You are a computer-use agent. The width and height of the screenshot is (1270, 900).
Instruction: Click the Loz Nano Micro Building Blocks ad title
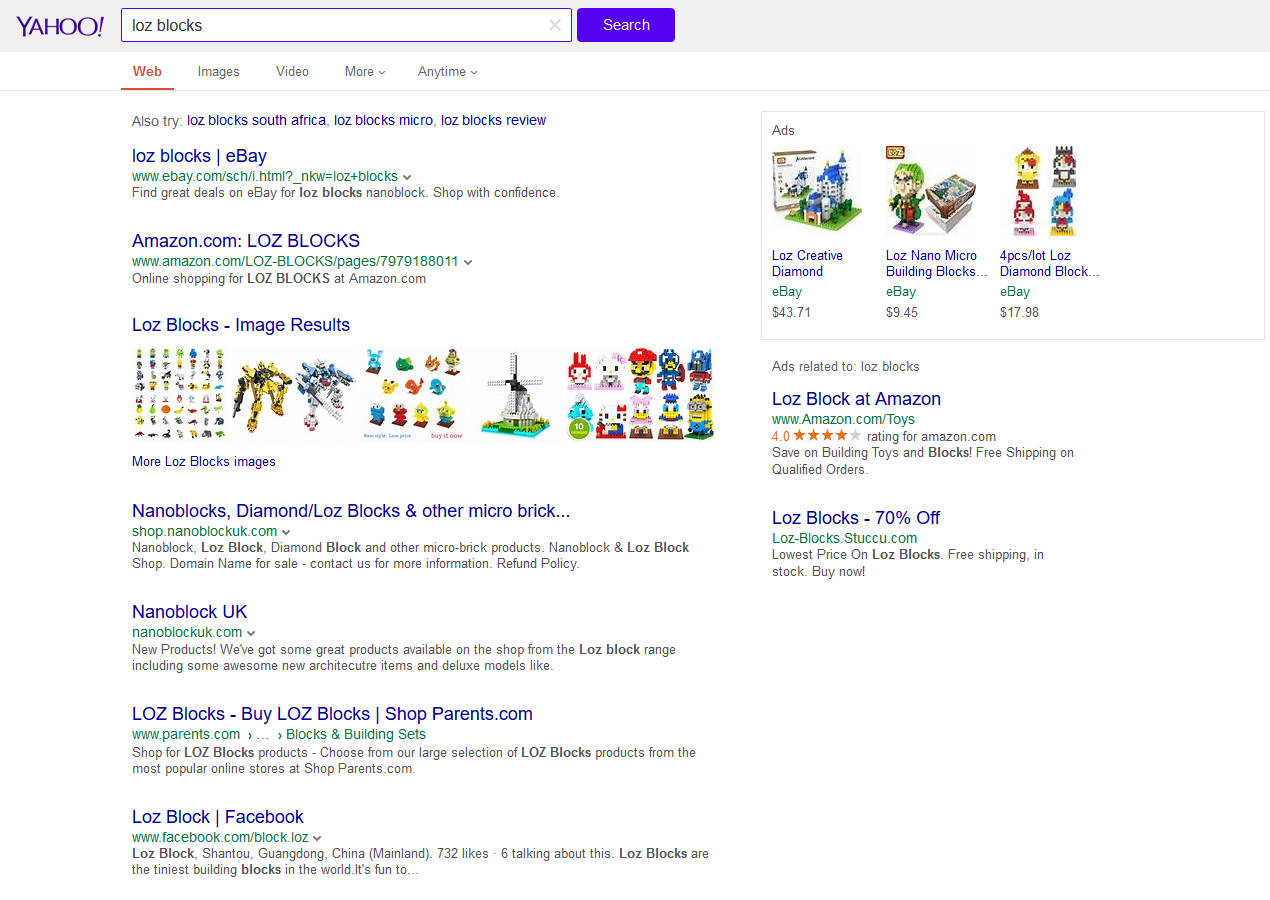tap(936, 263)
